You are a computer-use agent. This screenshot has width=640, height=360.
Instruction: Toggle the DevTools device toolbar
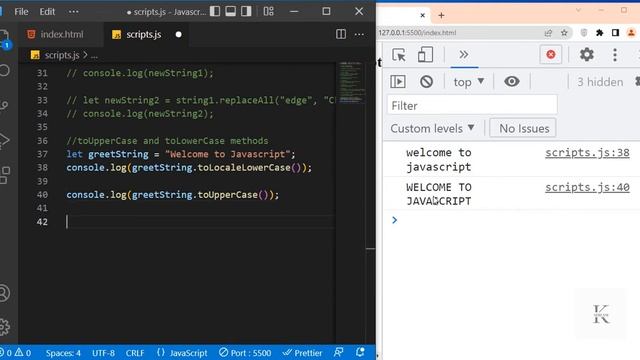coord(425,55)
